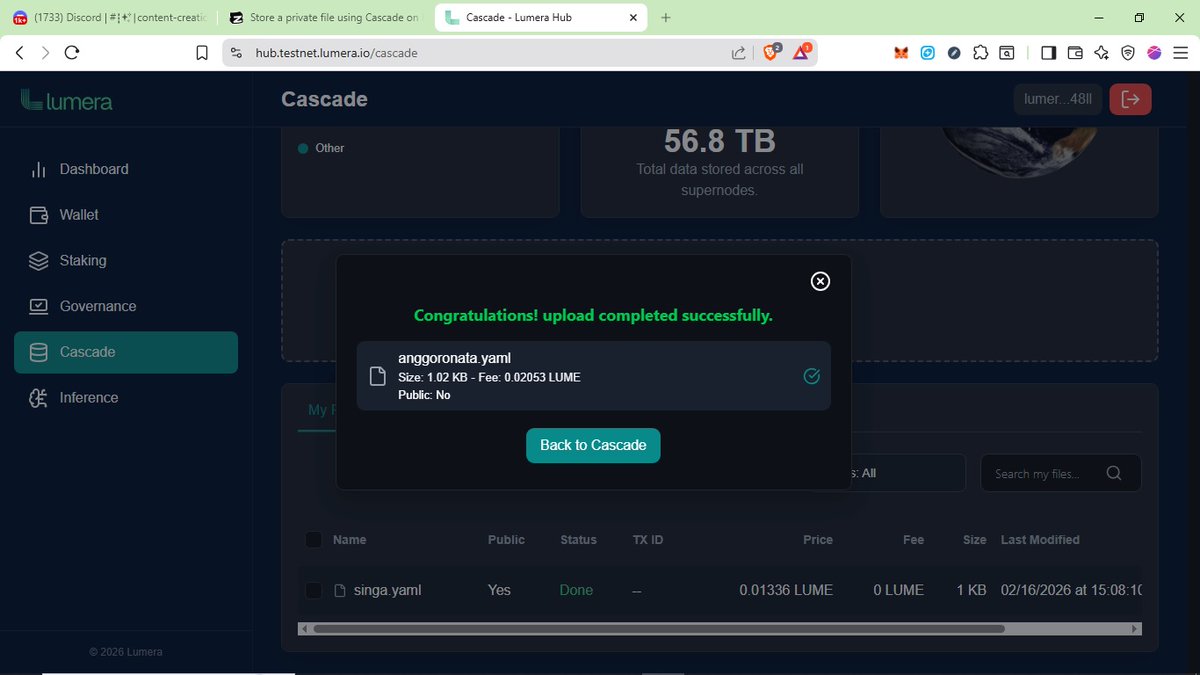Screen dimensions: 1200x675
Task: Click the green check icon beside anggoronata.yaml
Action: (x=812, y=376)
